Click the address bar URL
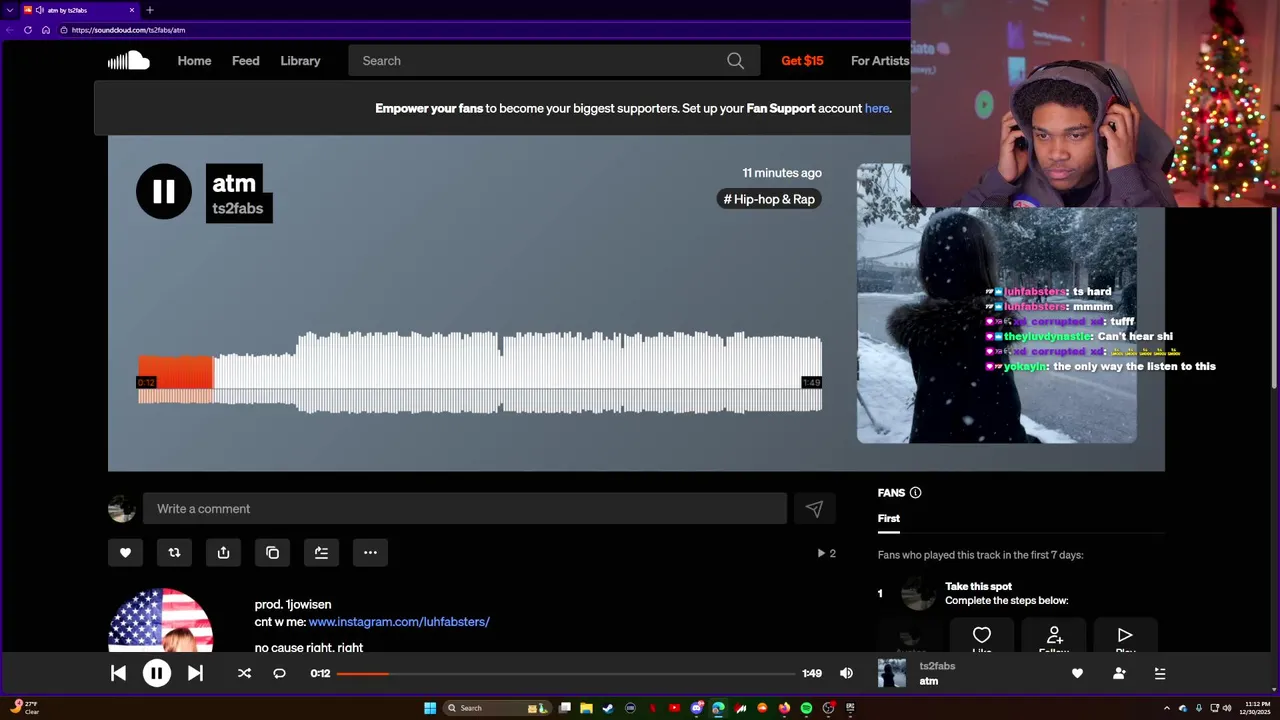This screenshot has width=1280, height=720. (128, 30)
